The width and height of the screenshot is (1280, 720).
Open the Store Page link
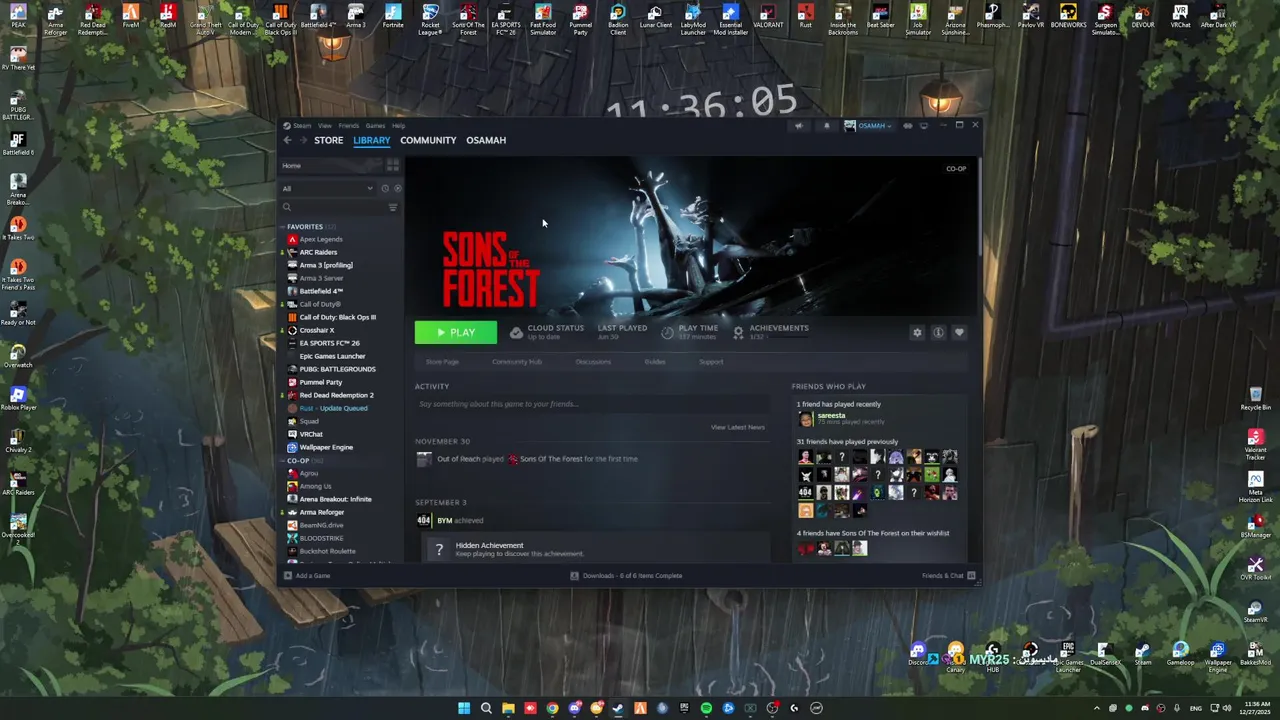[x=442, y=362]
